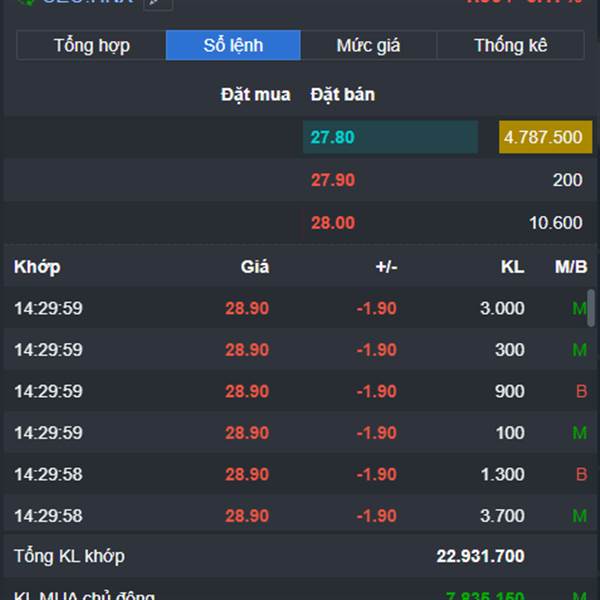Click the small icon beside the stock symbol

157,3
